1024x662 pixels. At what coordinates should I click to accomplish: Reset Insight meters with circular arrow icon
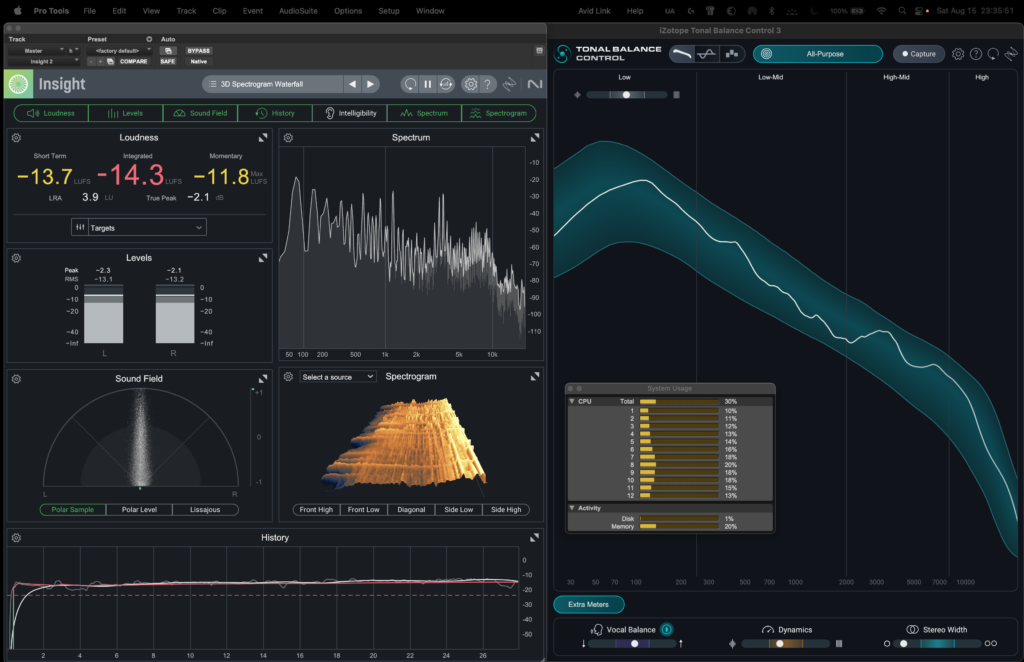[x=409, y=84]
